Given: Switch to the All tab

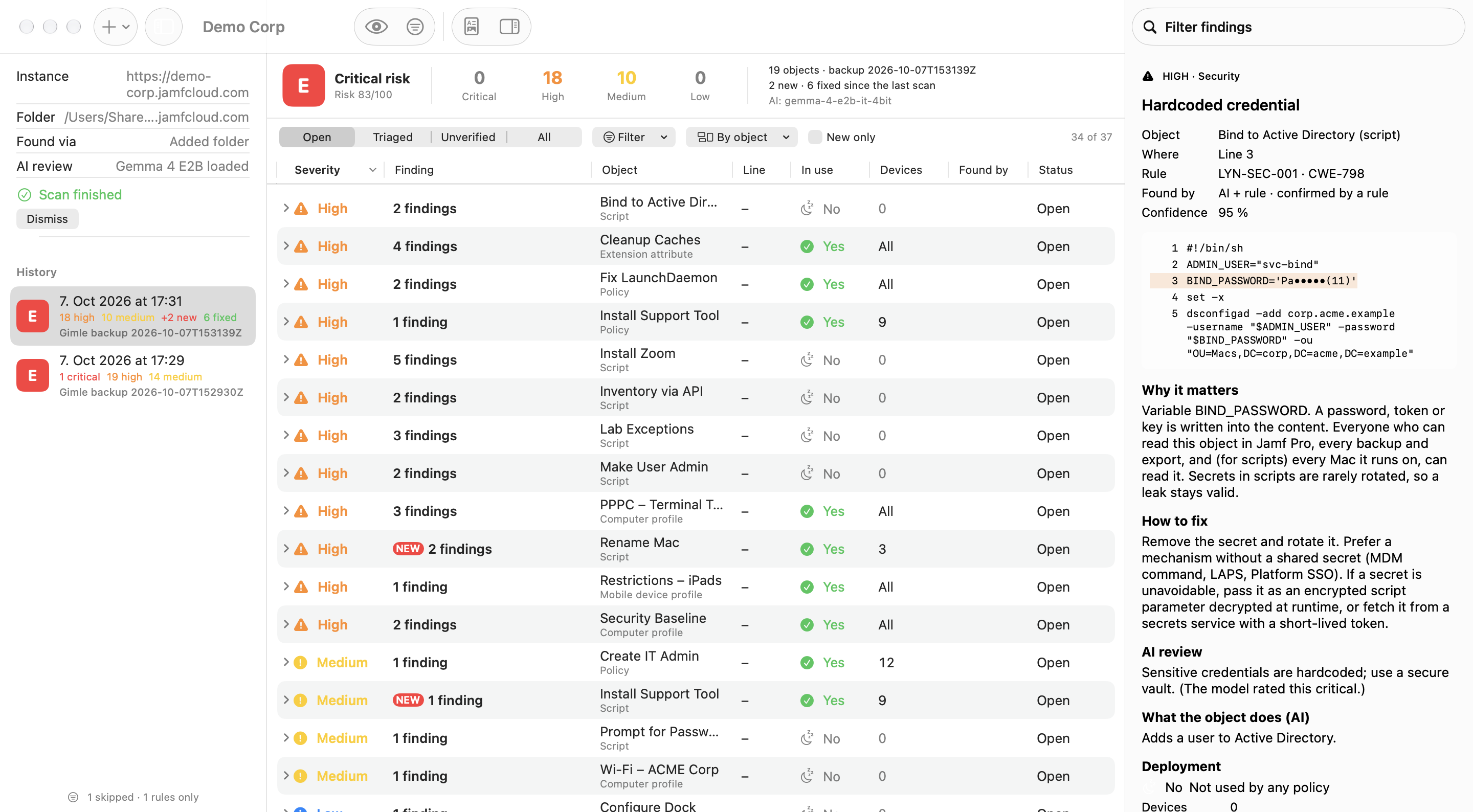Looking at the screenshot, I should click(x=544, y=137).
